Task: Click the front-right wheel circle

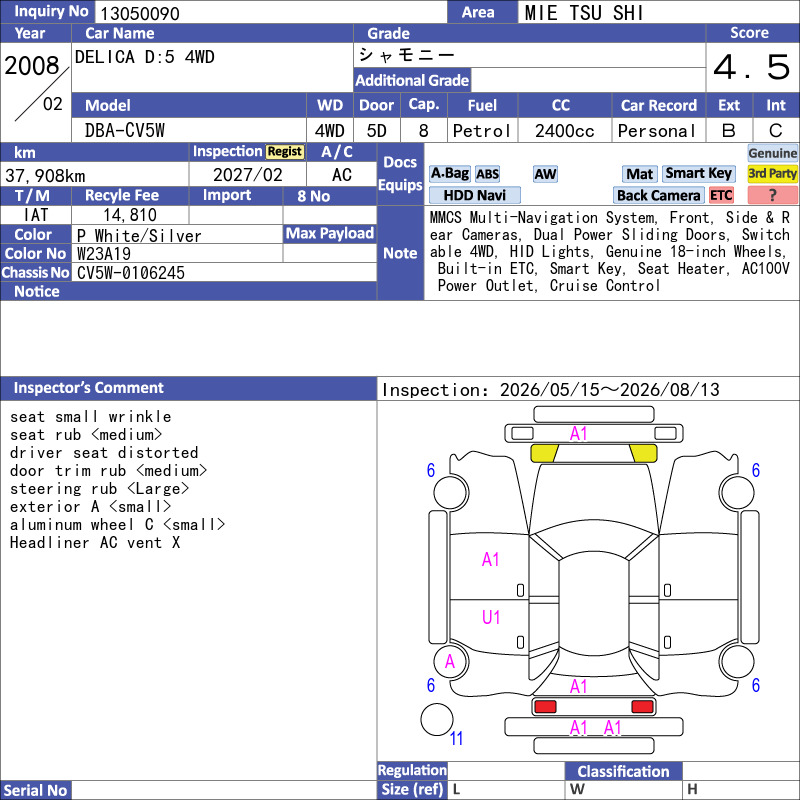Action: 737,493
